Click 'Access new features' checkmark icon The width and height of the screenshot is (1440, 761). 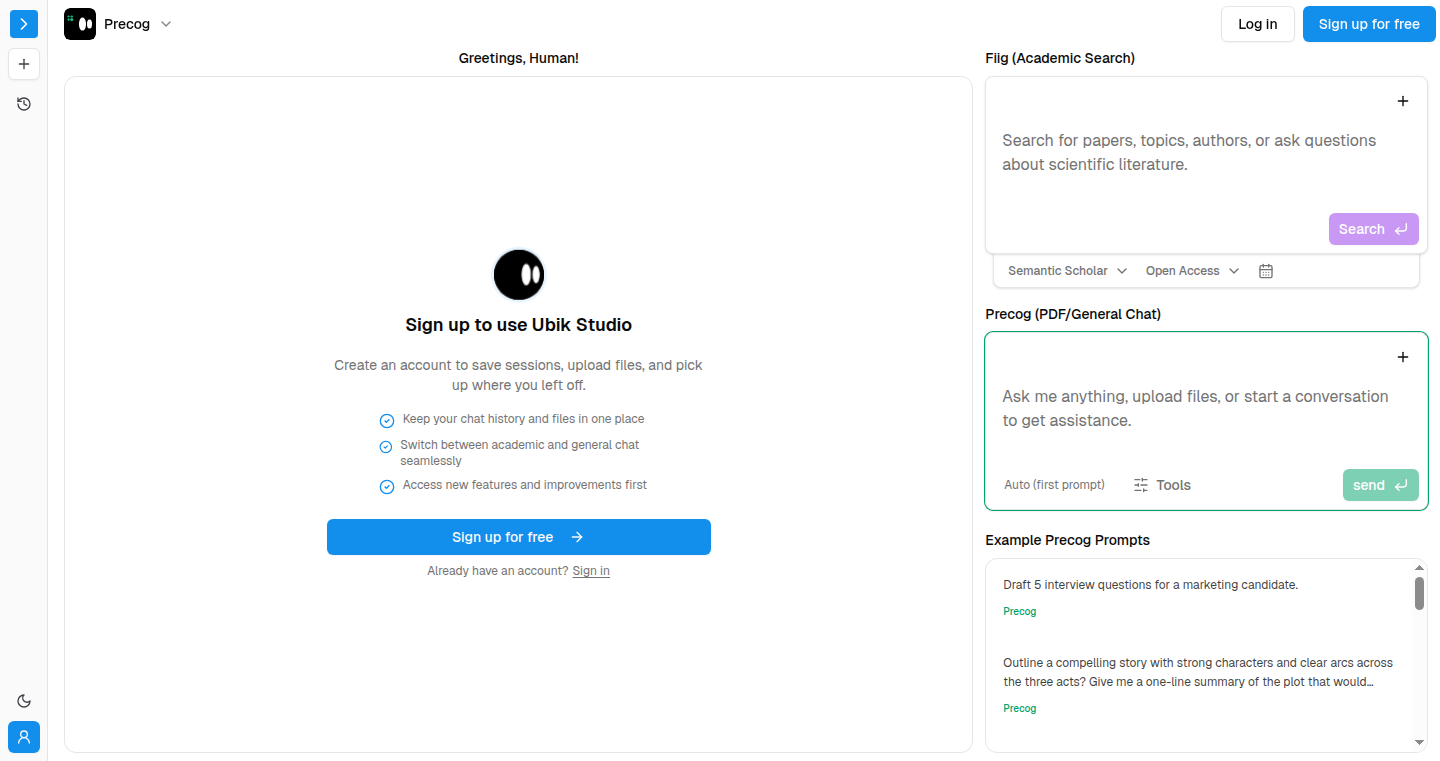pyautogui.click(x=387, y=487)
